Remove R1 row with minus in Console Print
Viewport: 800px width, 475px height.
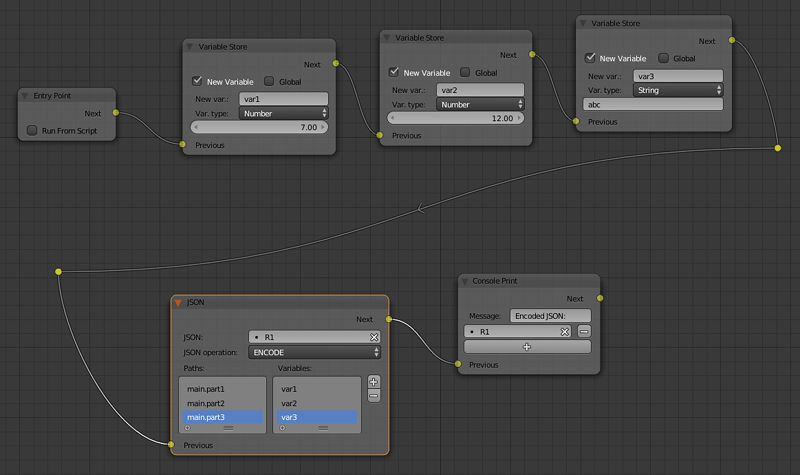coord(584,331)
